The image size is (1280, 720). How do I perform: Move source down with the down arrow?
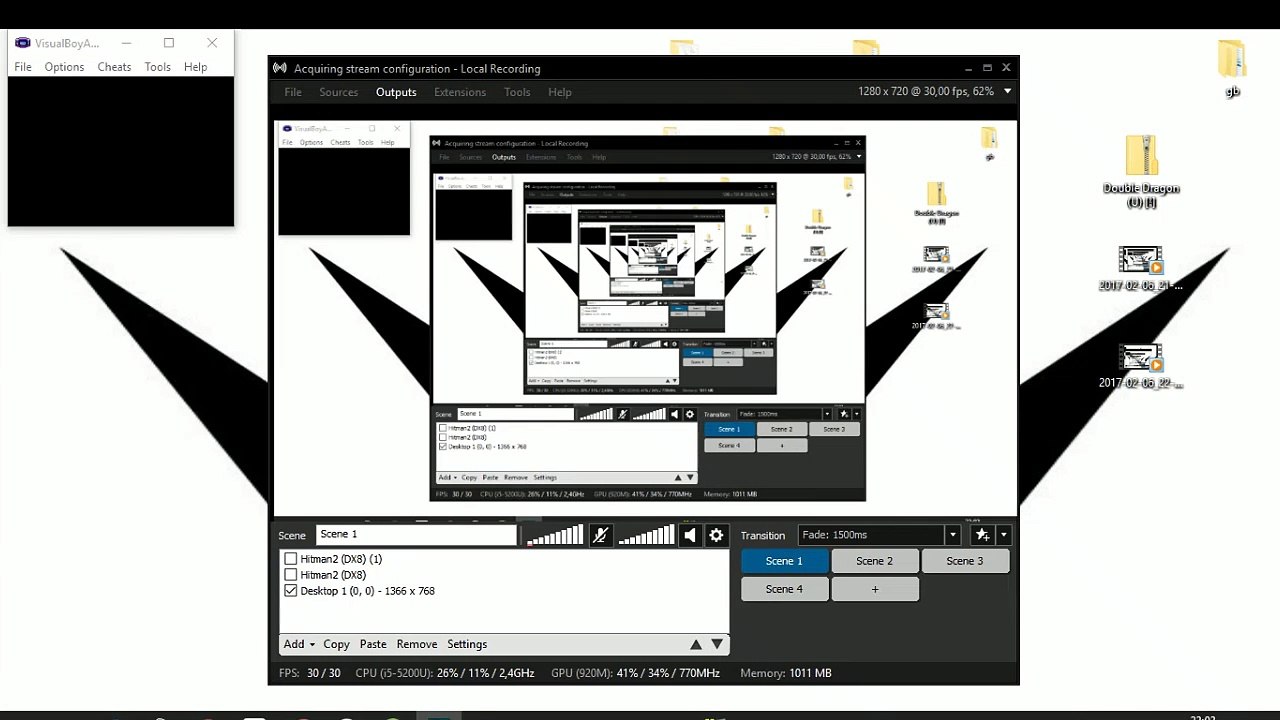717,645
